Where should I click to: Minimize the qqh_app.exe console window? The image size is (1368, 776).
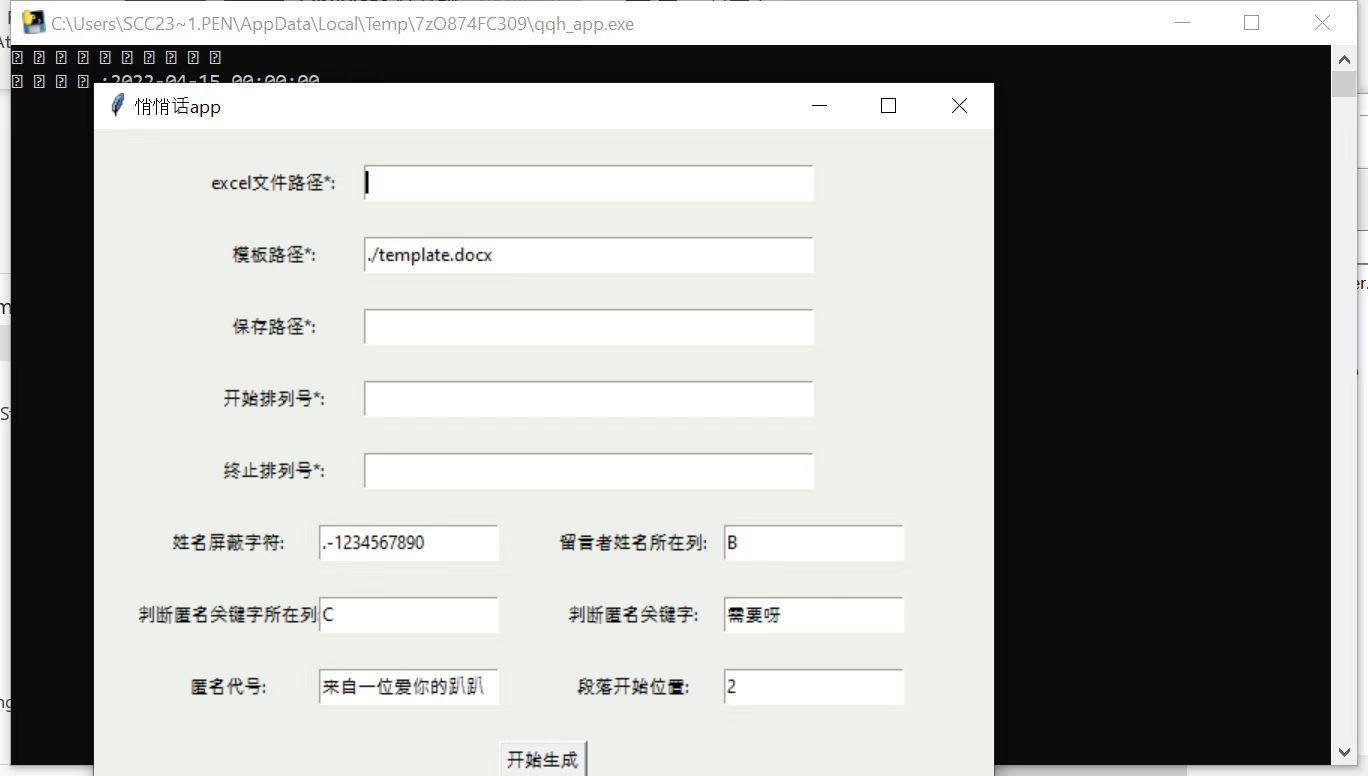pos(1183,22)
